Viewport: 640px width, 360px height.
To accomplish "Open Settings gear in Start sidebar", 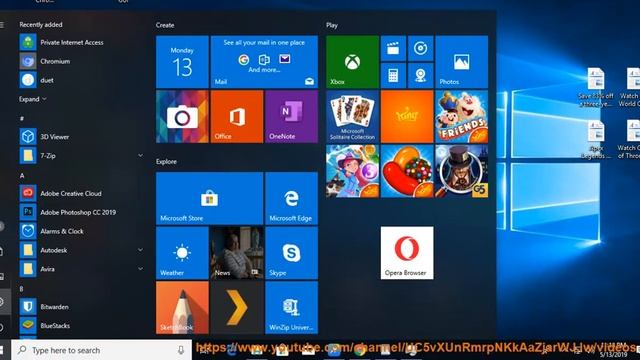I will [x=2, y=302].
